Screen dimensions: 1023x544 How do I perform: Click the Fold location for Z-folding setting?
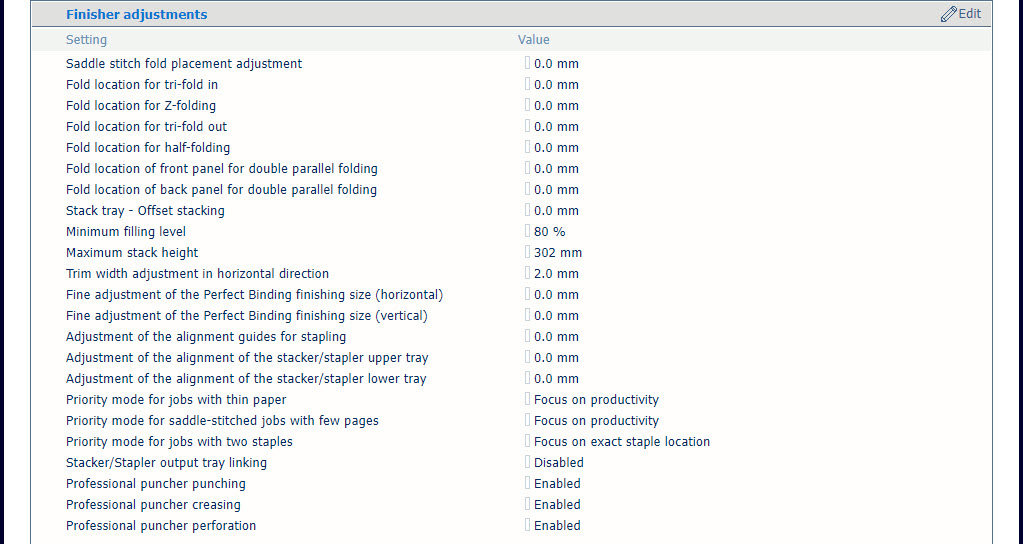coord(141,106)
